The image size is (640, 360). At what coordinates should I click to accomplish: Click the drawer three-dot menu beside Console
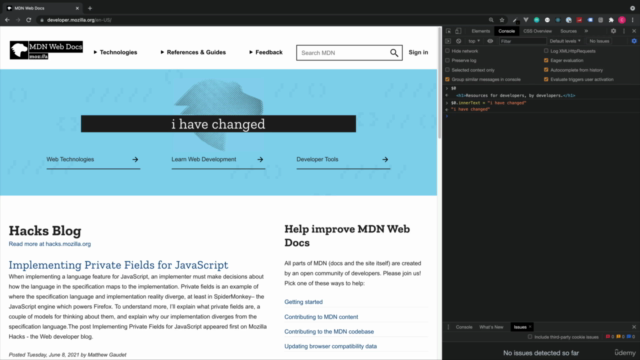(x=448, y=327)
